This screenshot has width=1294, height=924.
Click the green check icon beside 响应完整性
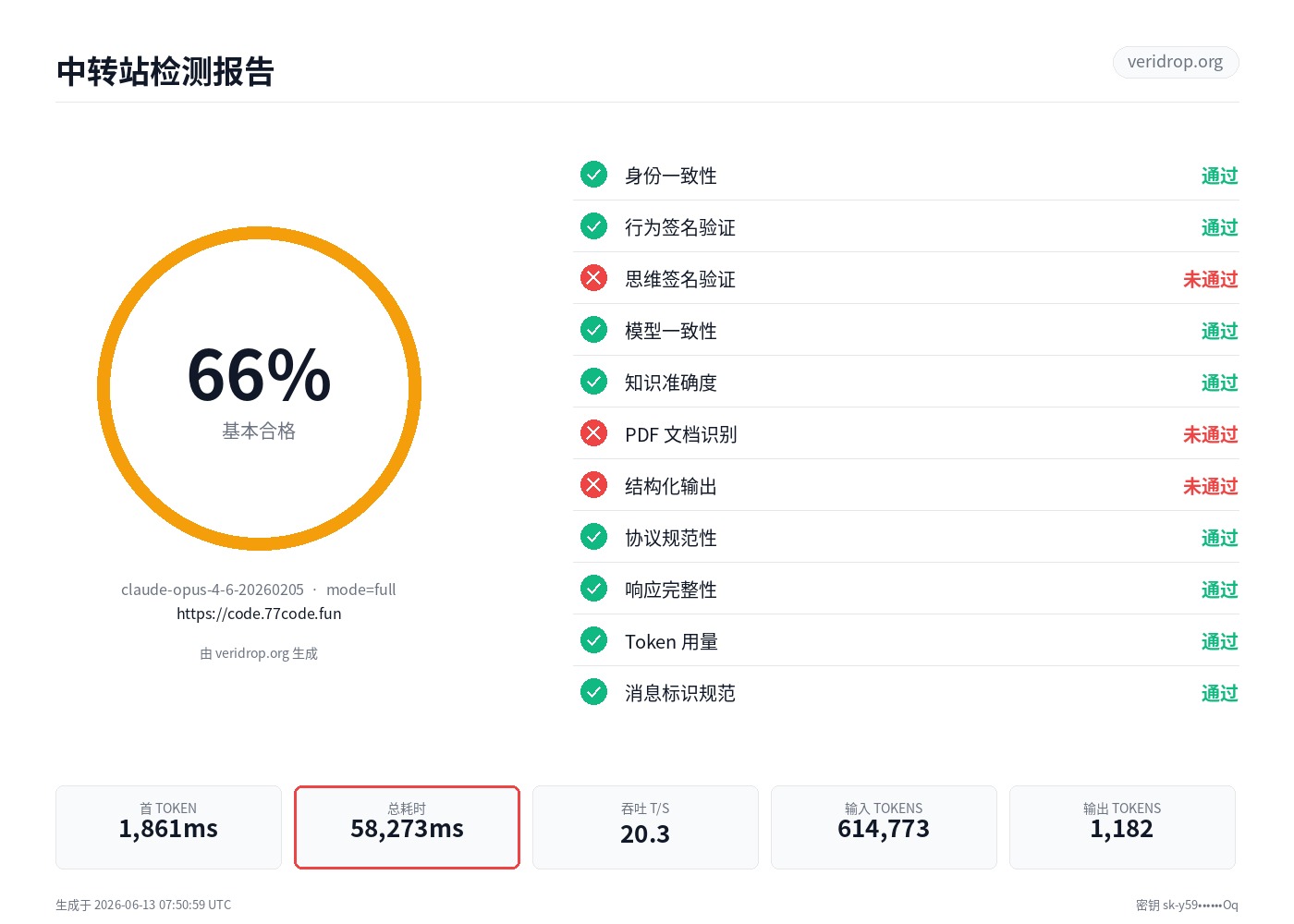(593, 588)
